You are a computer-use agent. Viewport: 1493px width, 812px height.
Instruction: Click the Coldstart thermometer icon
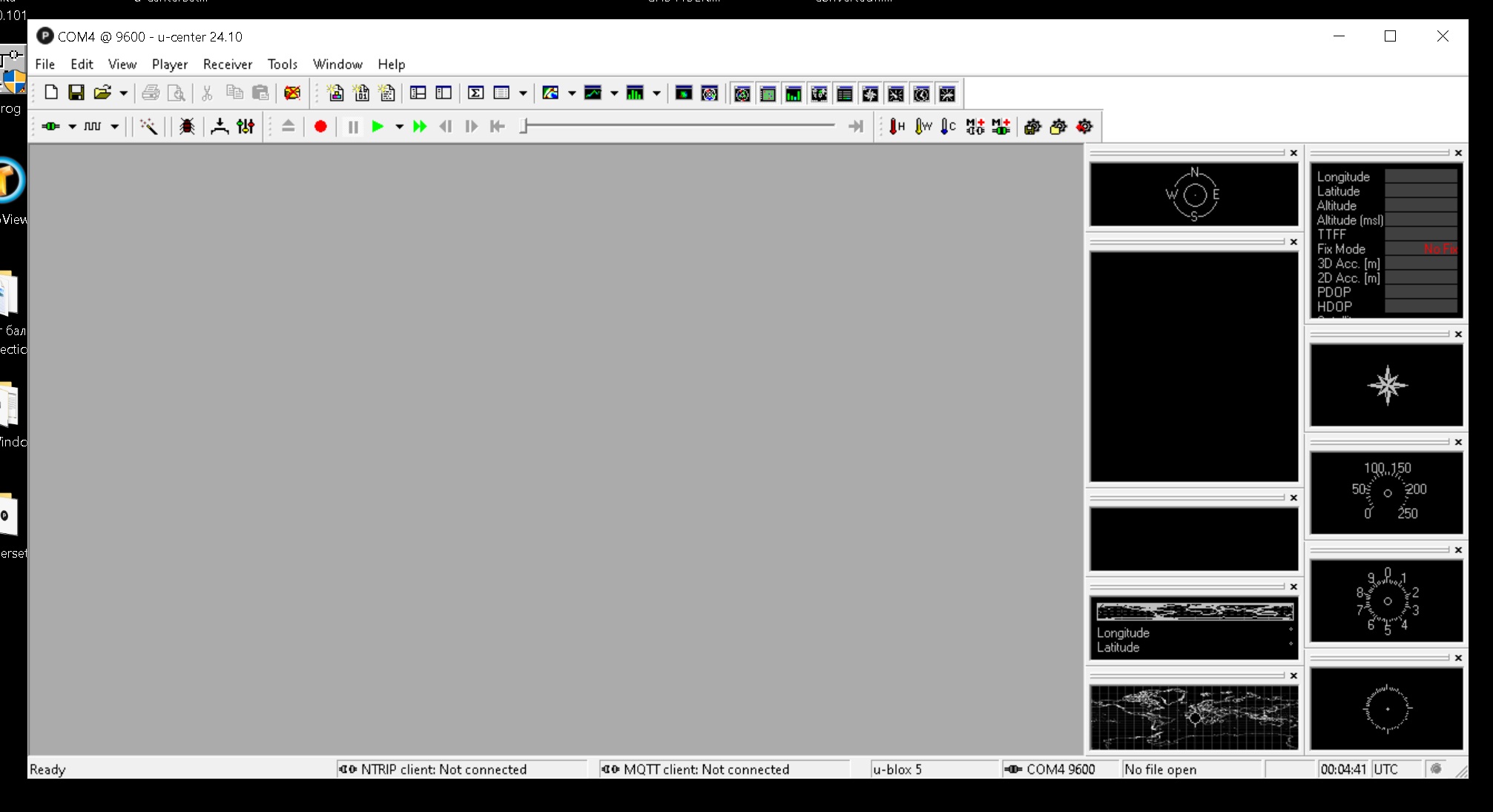click(948, 127)
